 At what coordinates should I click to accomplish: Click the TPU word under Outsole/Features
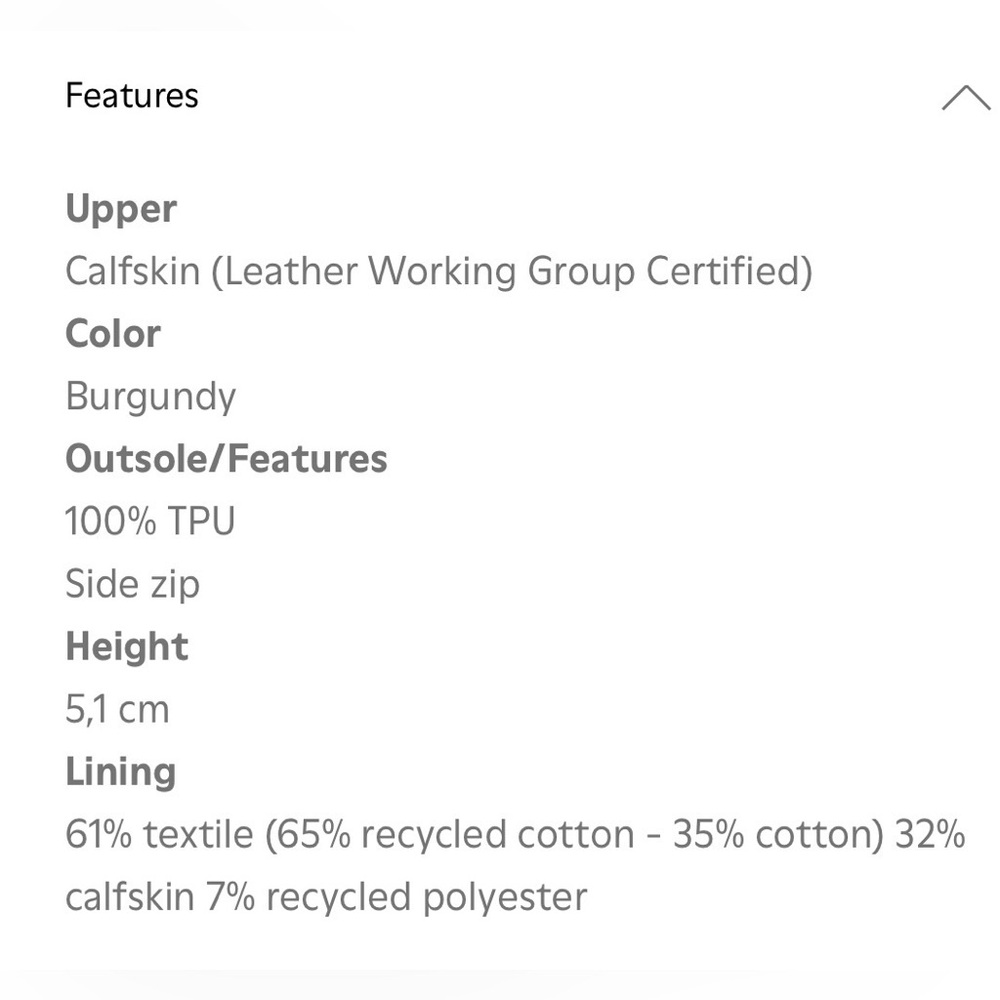click(x=202, y=521)
